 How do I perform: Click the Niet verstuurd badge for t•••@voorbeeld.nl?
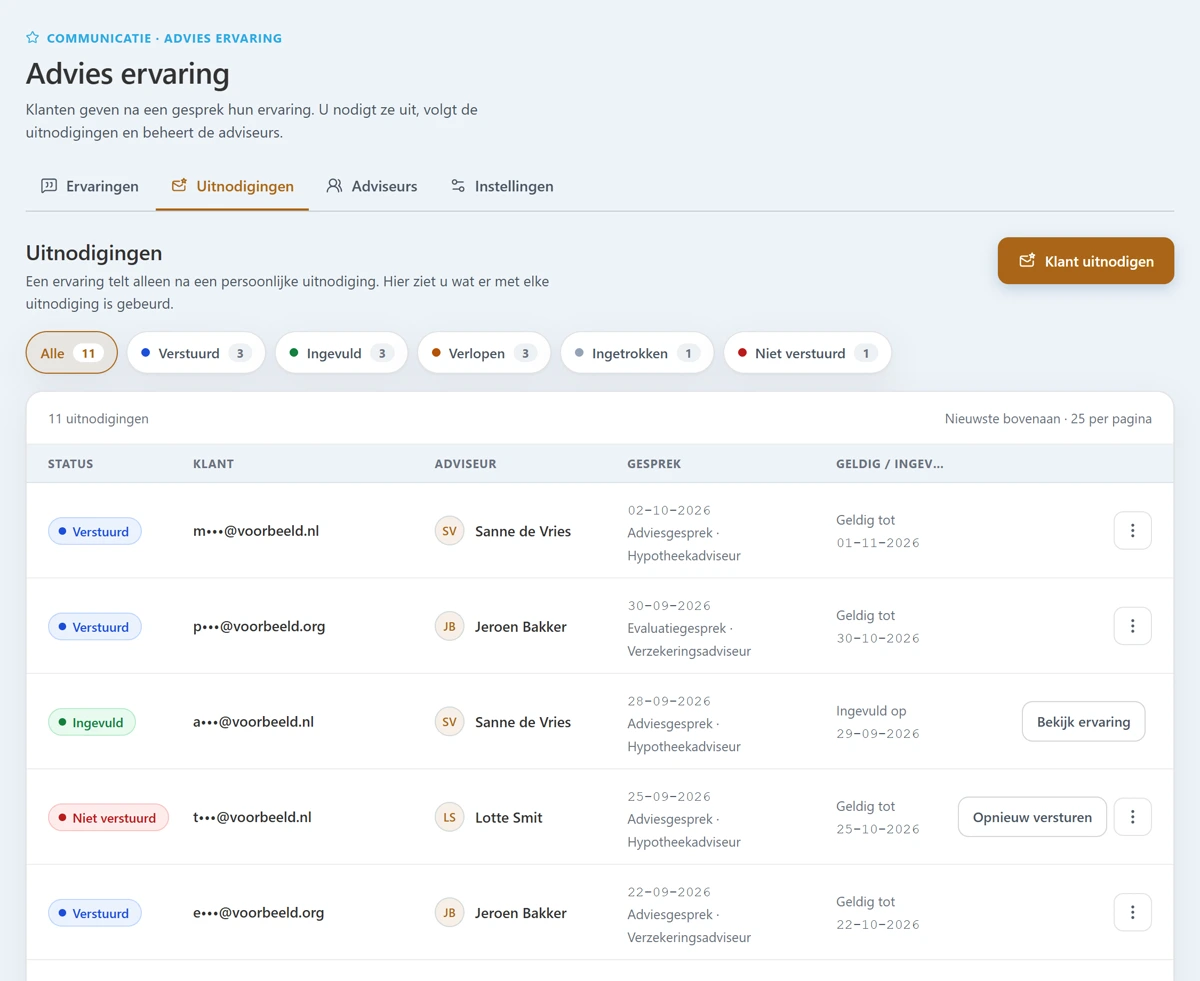109,817
